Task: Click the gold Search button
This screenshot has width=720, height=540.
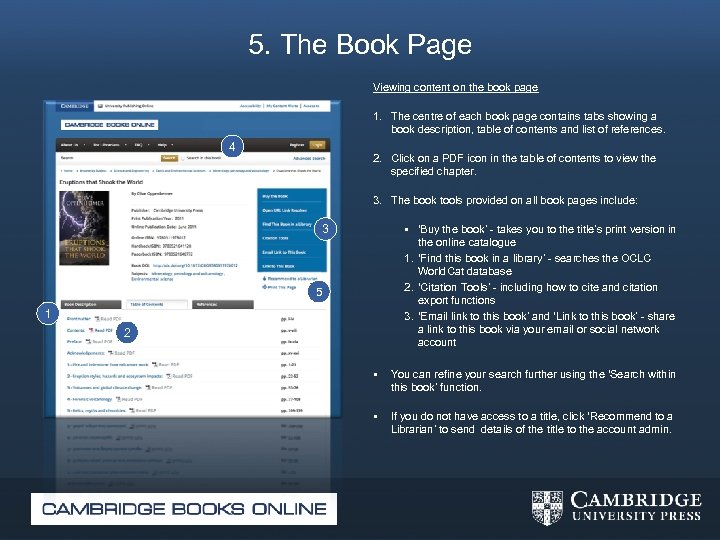Action: [x=169, y=158]
